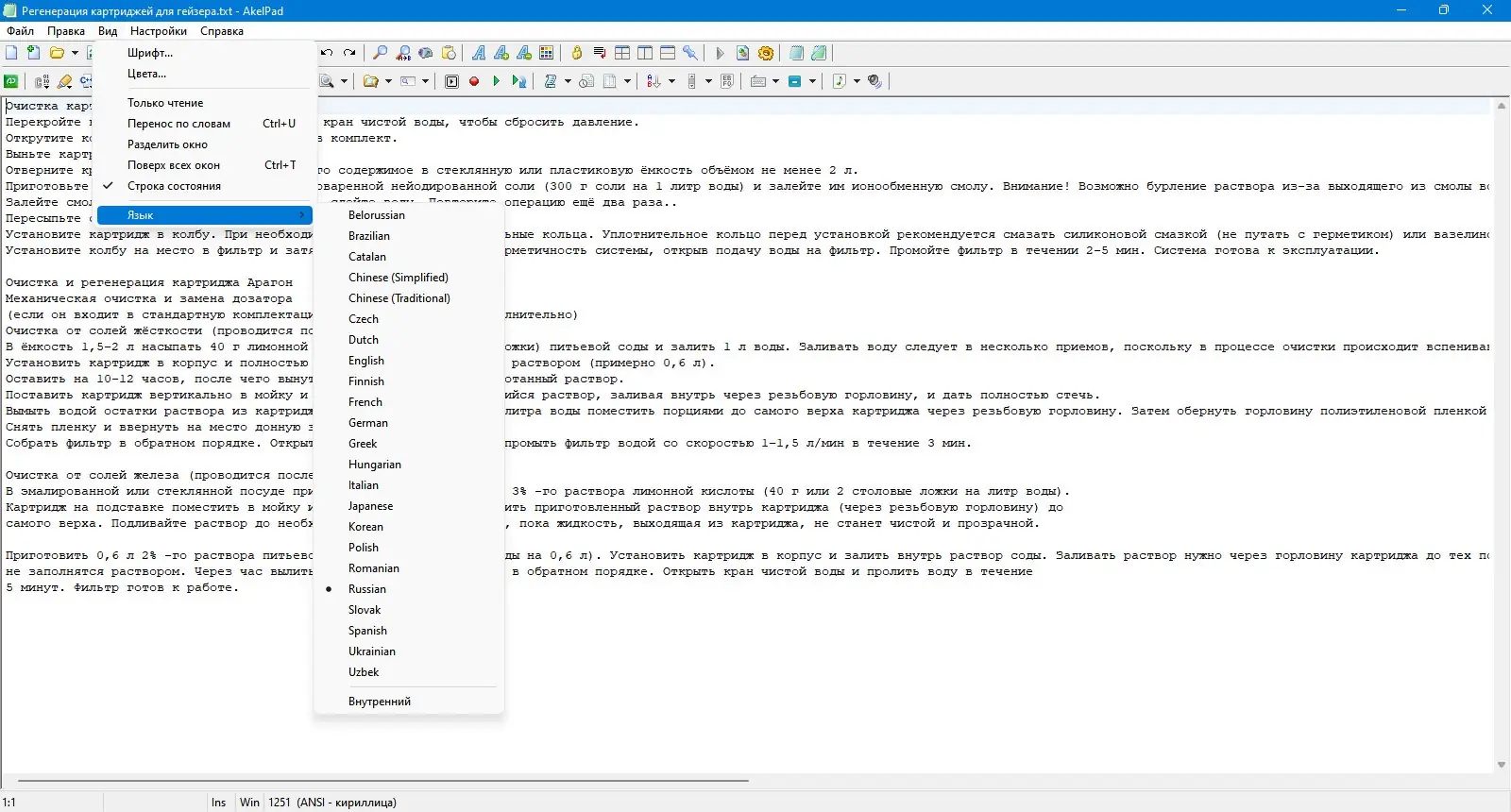Click the red macro record button
Image resolution: width=1511 pixels, height=812 pixels.
point(474,81)
